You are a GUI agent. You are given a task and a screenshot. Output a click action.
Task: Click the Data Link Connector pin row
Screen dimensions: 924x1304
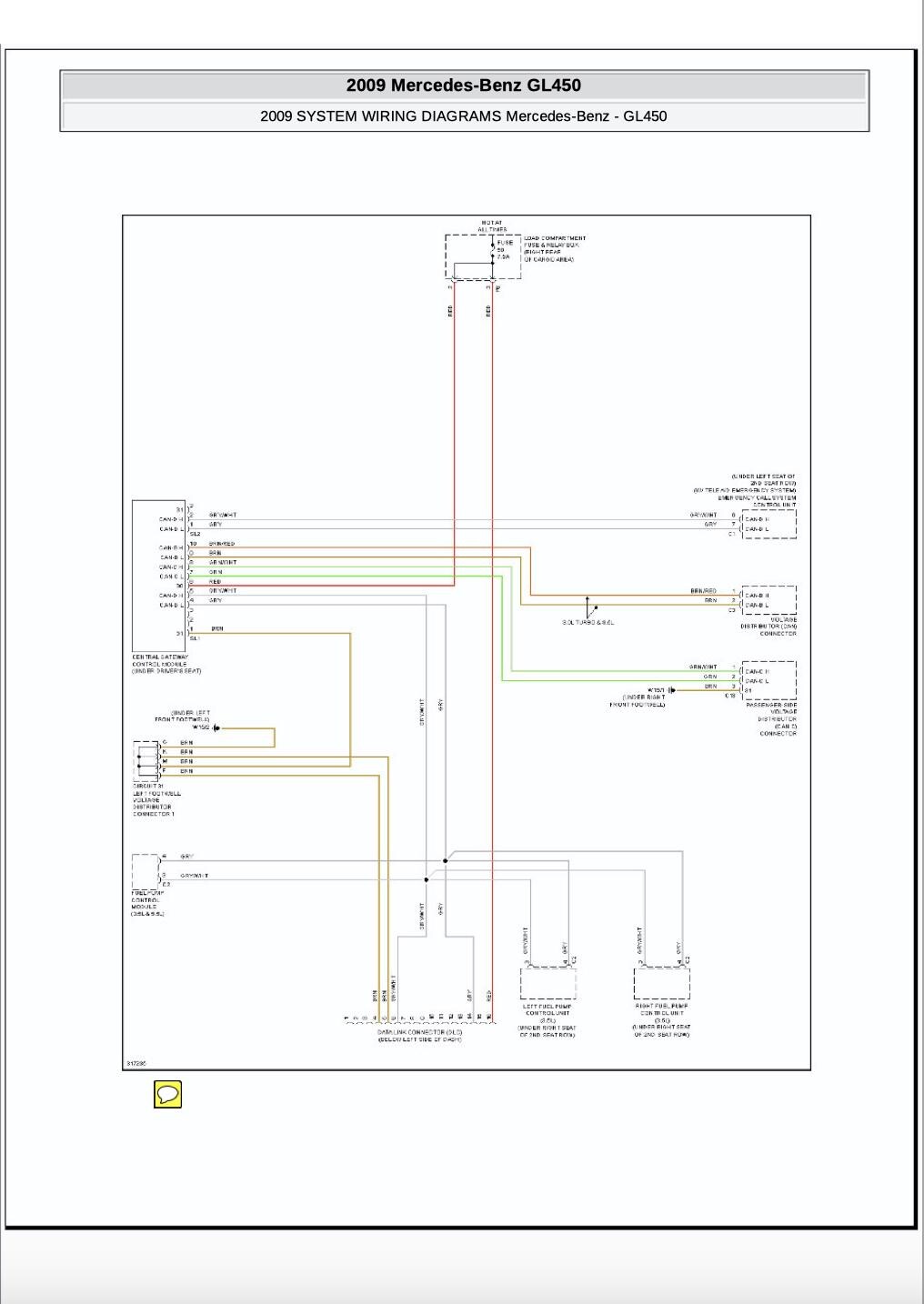419,1018
